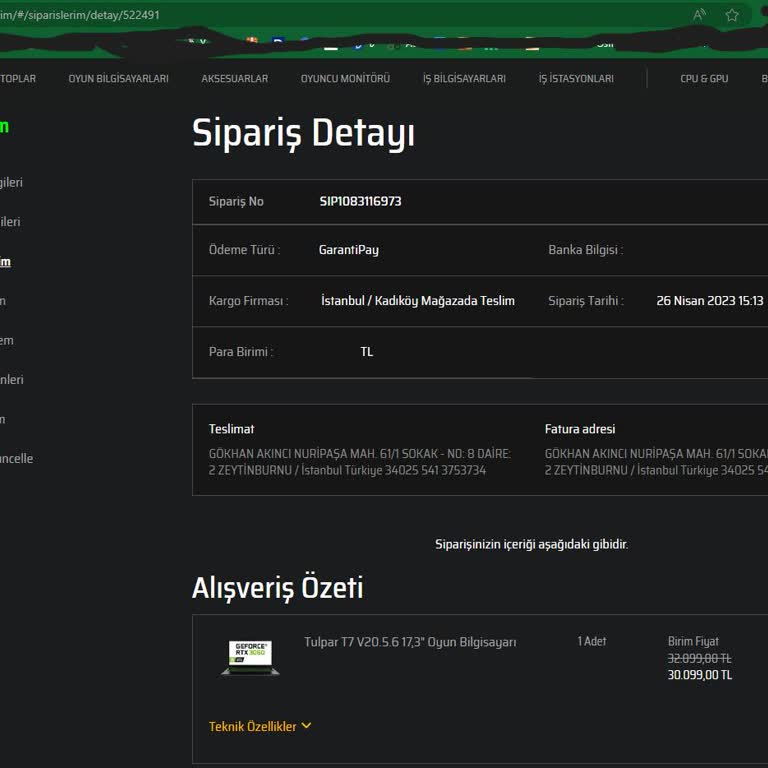
Task: Open the İş İstasyonları menu
Action: 576,79
